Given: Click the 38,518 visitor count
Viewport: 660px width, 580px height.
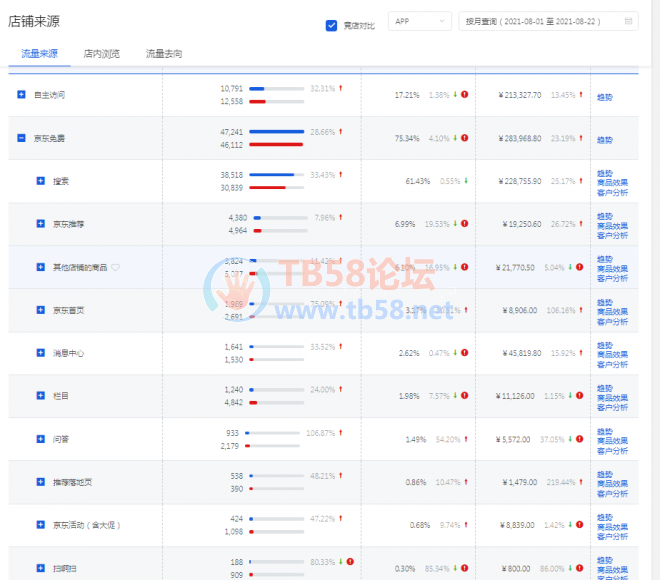Looking at the screenshot, I should point(232,175).
